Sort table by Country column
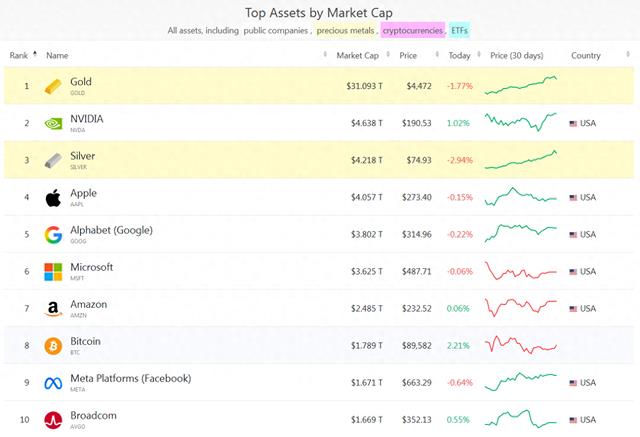This screenshot has height=437, width=640. (585, 55)
